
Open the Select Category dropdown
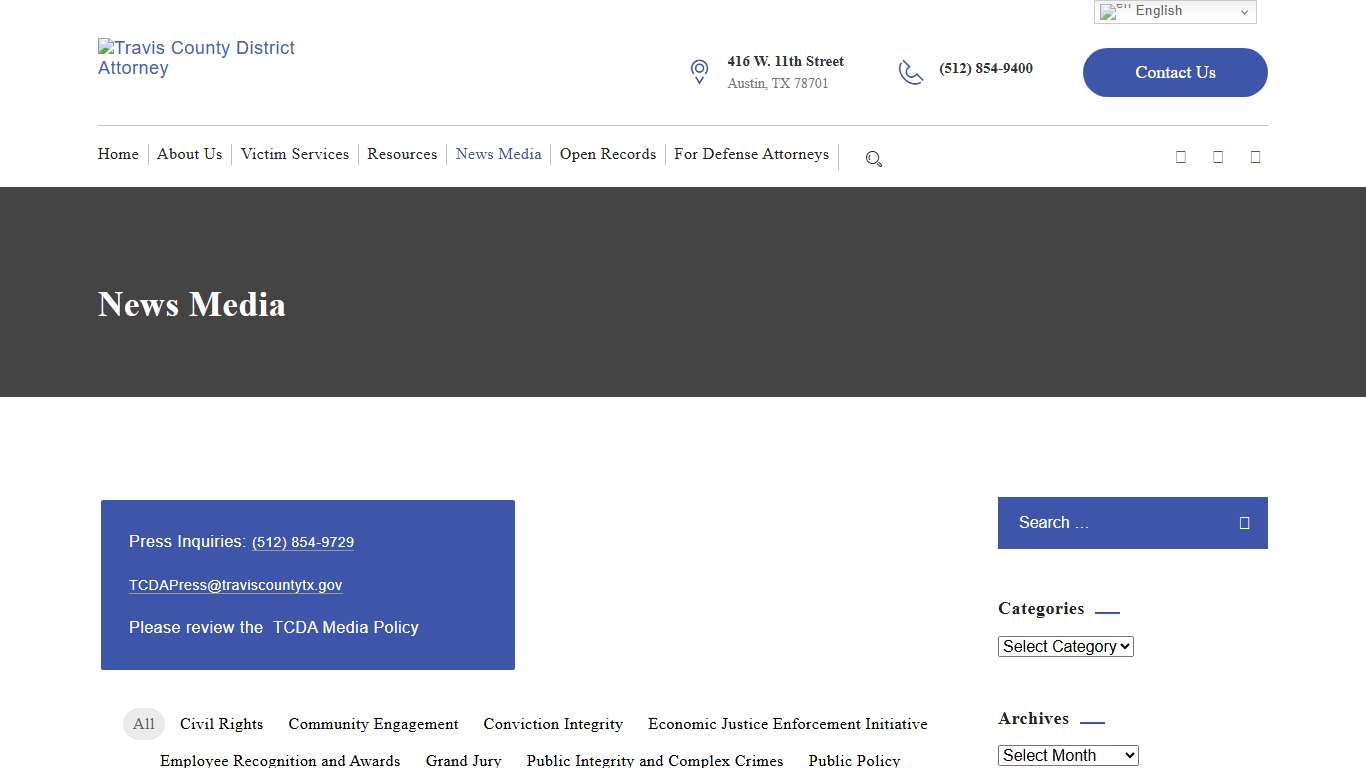coord(1065,647)
